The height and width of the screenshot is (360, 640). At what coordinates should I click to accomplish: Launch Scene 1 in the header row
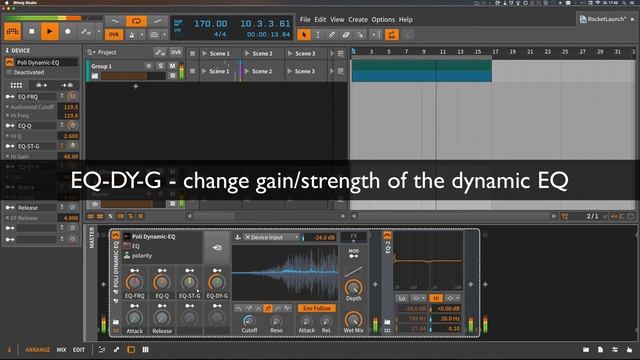(x=205, y=53)
